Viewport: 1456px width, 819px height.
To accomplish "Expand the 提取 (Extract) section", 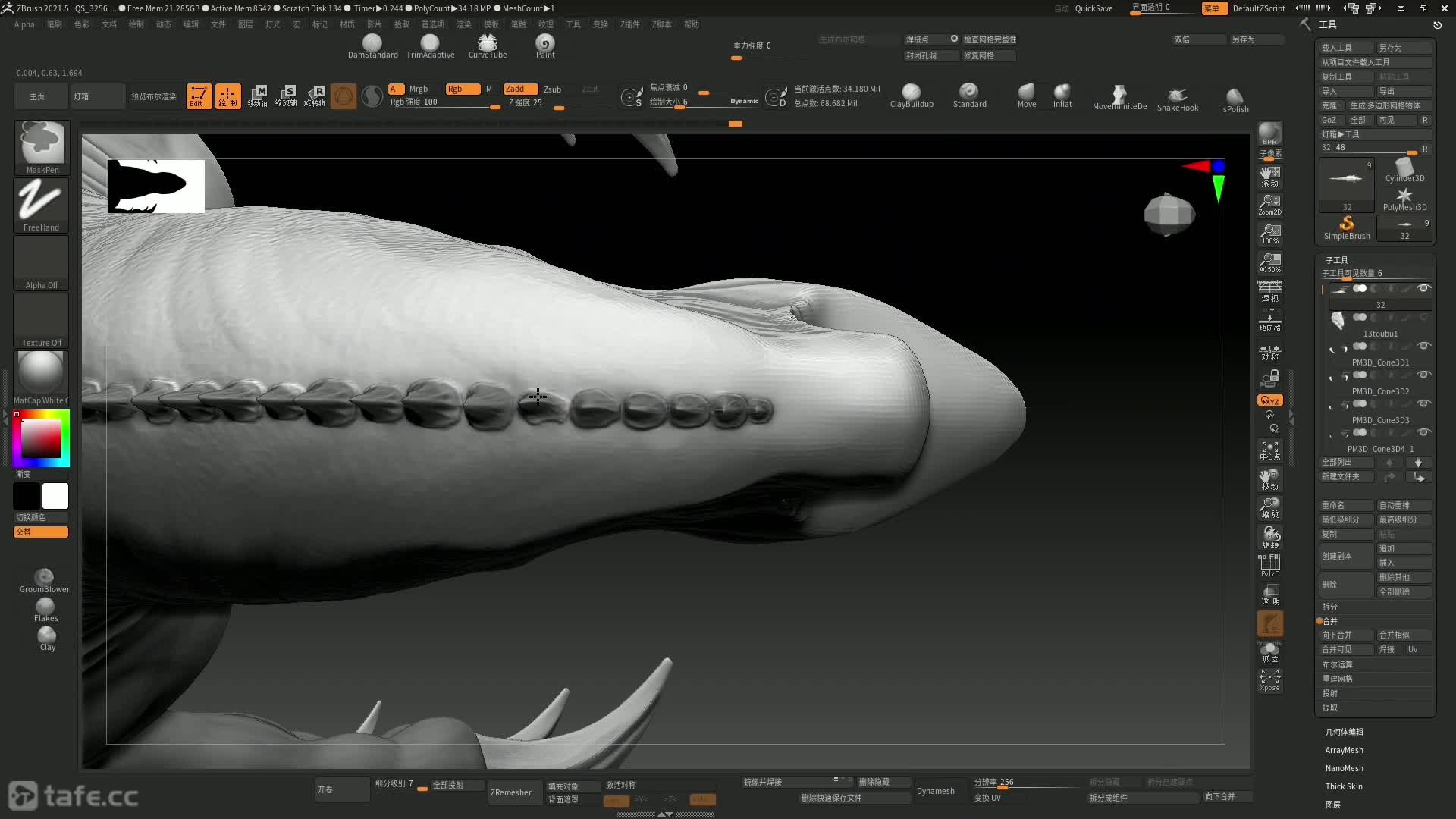I will pyautogui.click(x=1329, y=708).
